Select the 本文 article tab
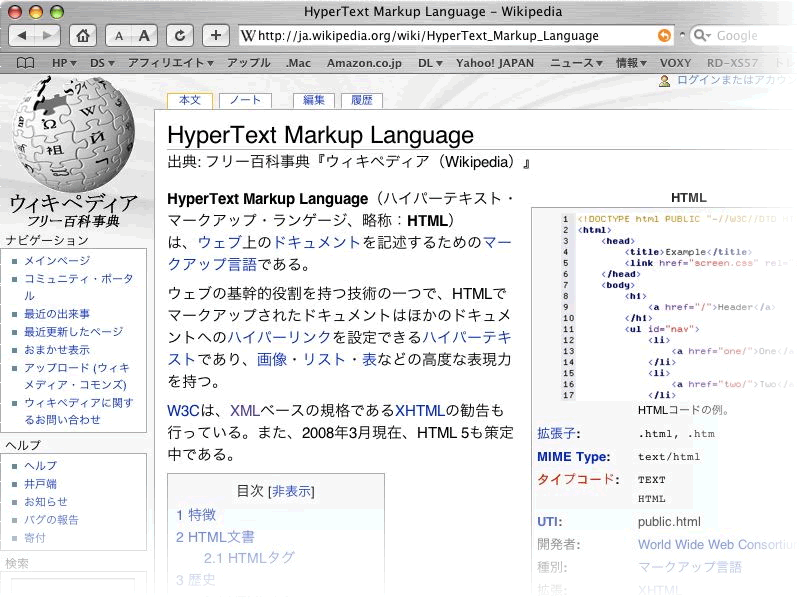This screenshot has height=600, width=800. [x=190, y=100]
